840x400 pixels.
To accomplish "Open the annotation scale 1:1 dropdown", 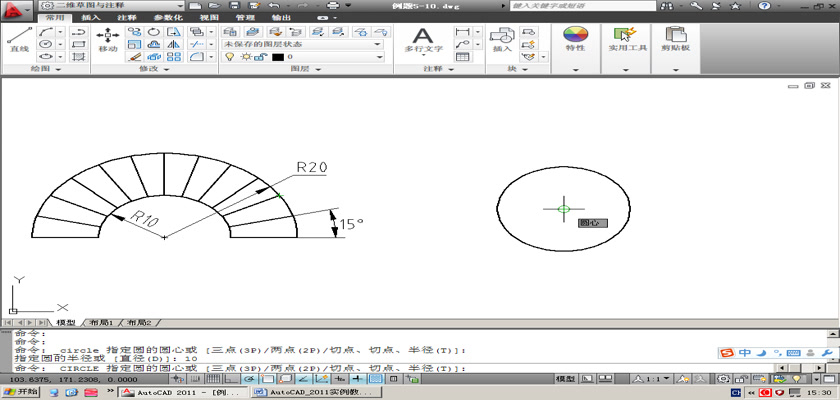I will (x=653, y=379).
